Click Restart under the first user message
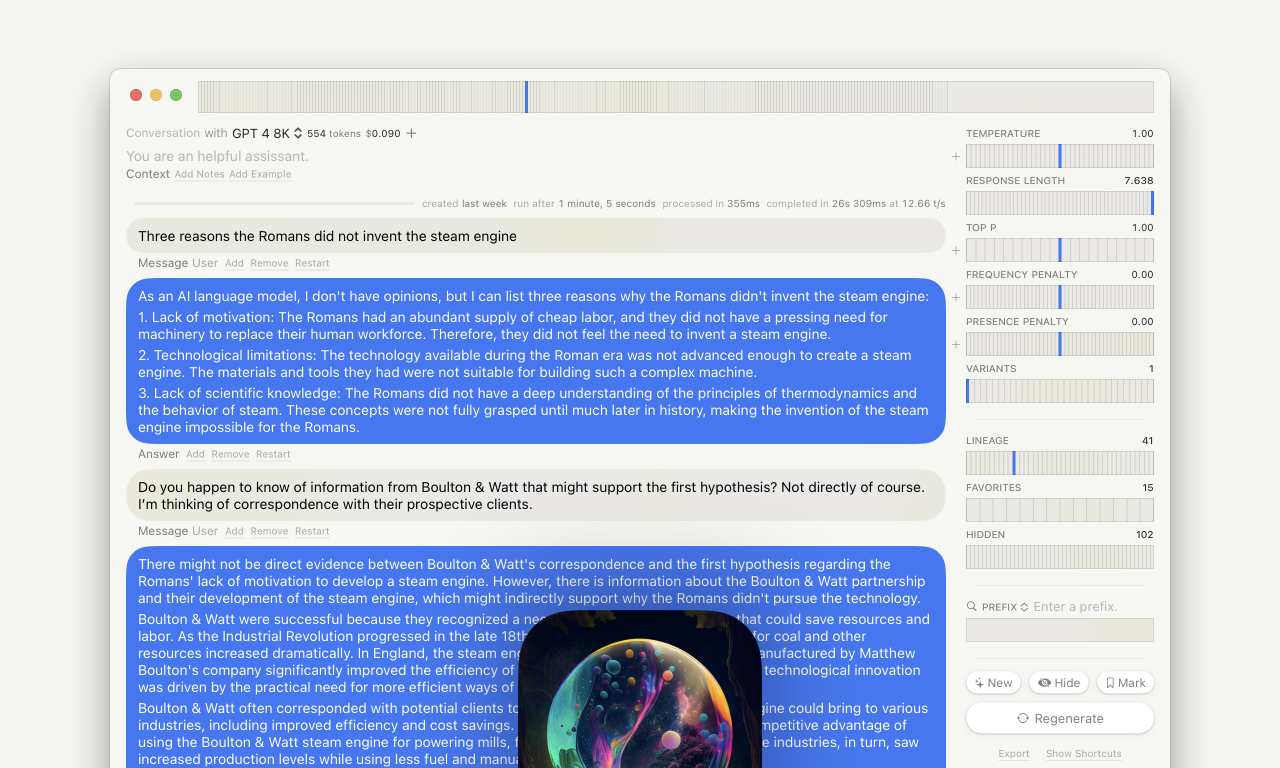The image size is (1280, 768). click(x=312, y=263)
